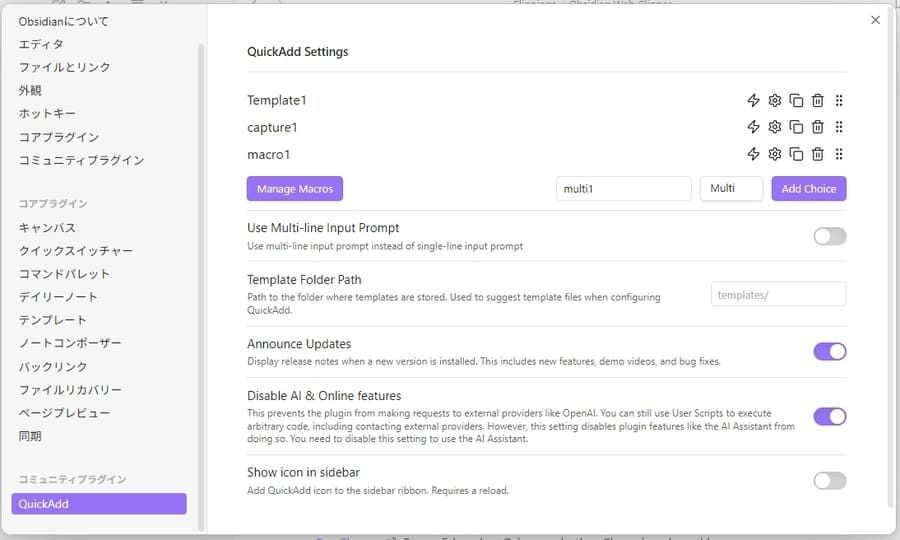
Task: Open macro1 configuration gear
Action: [775, 154]
